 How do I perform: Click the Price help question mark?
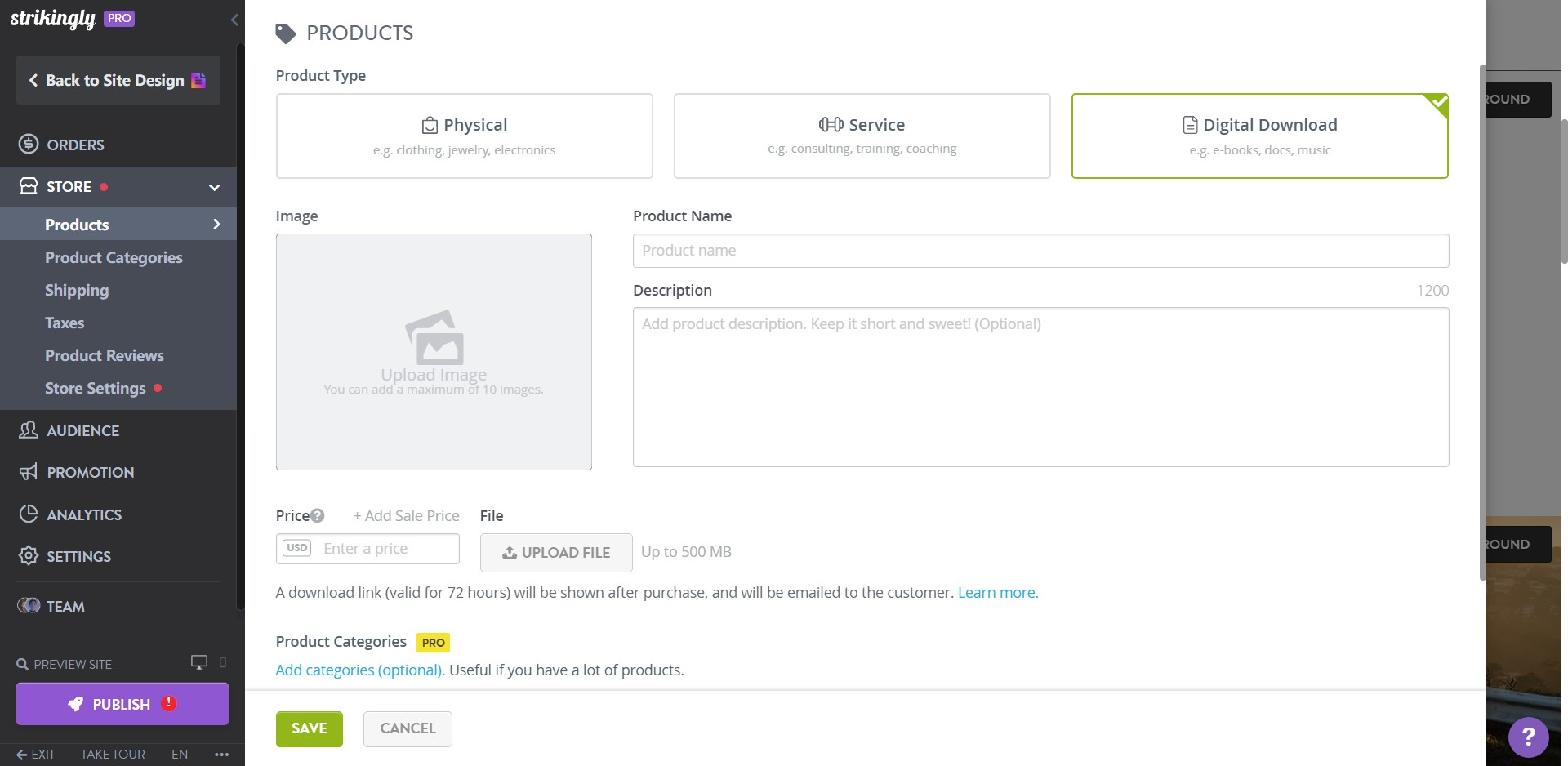pos(318,515)
